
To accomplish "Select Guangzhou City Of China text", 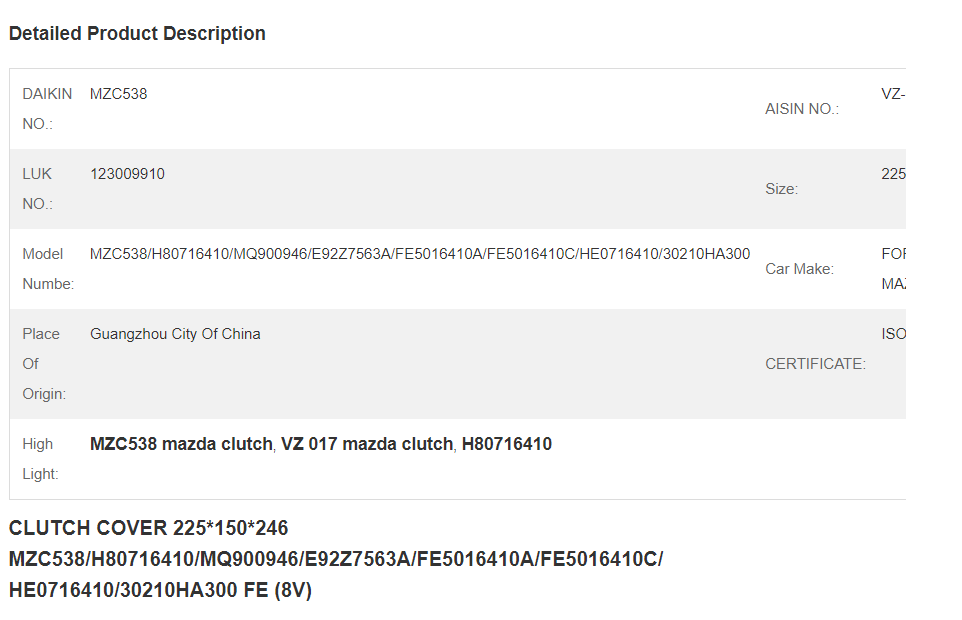I will pos(175,334).
